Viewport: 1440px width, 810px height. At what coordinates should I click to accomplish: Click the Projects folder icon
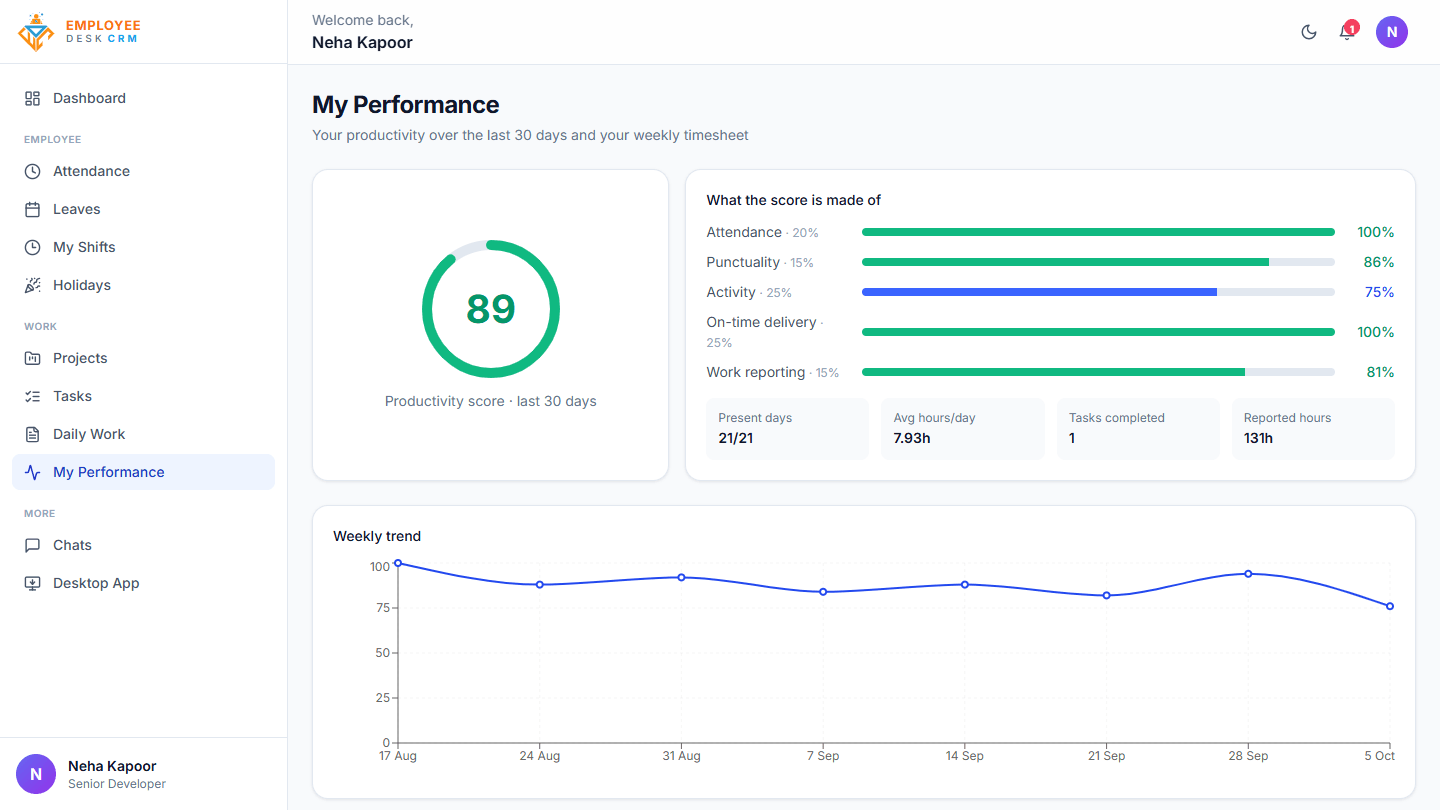[33, 358]
